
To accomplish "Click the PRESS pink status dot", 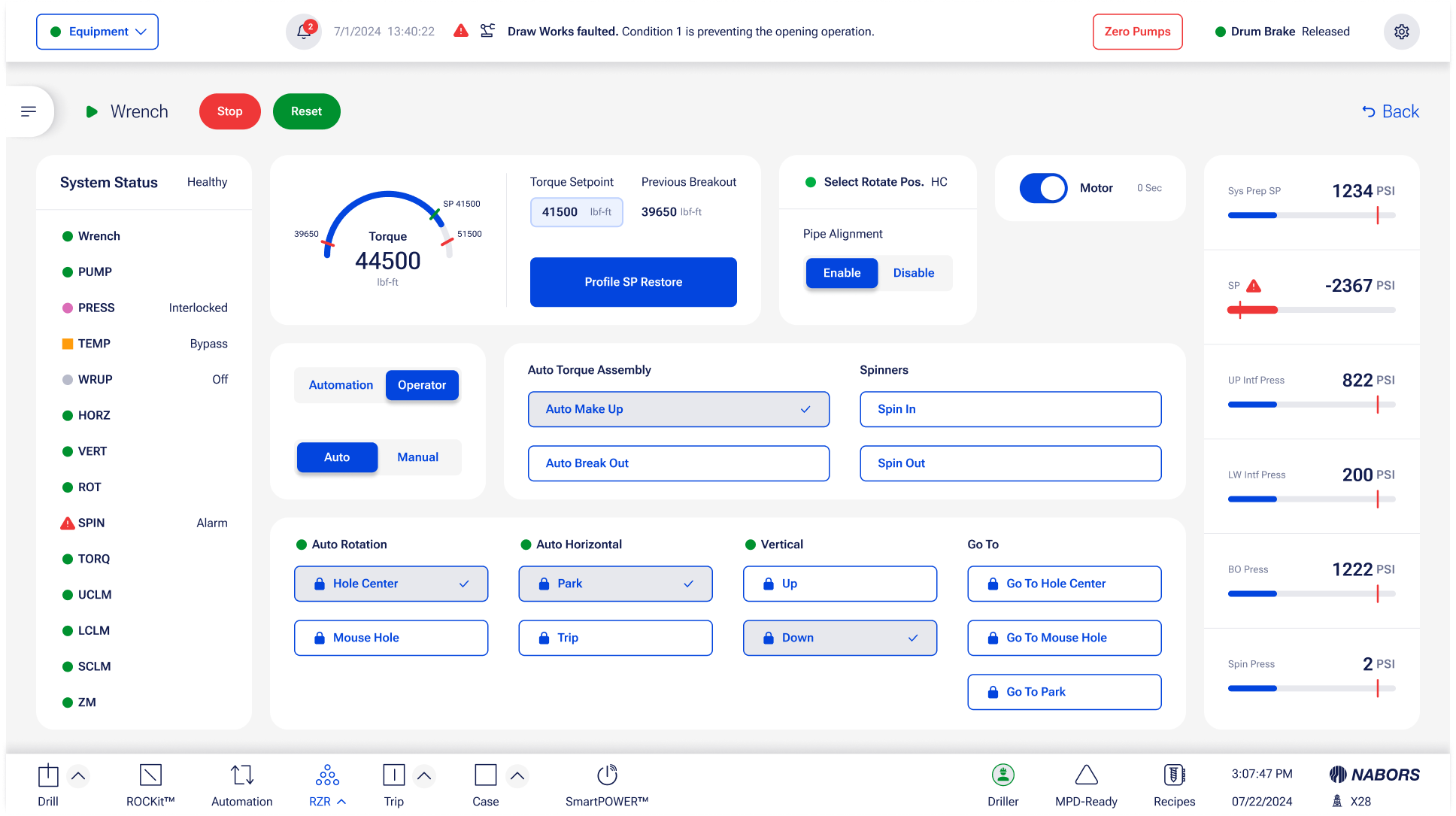I will tap(68, 308).
